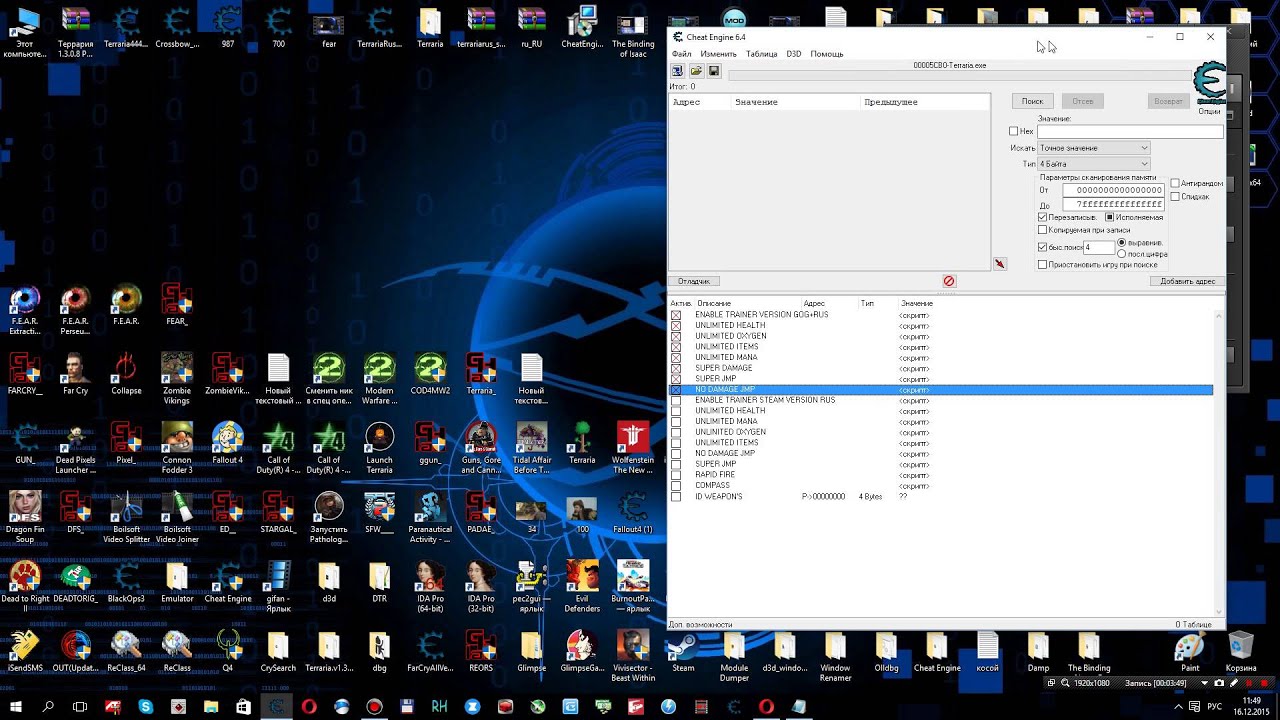Image resolution: width=1280 pixels, height=720 pixels.
Task: Click Доп. возможности in the status bar
Action: pos(700,624)
